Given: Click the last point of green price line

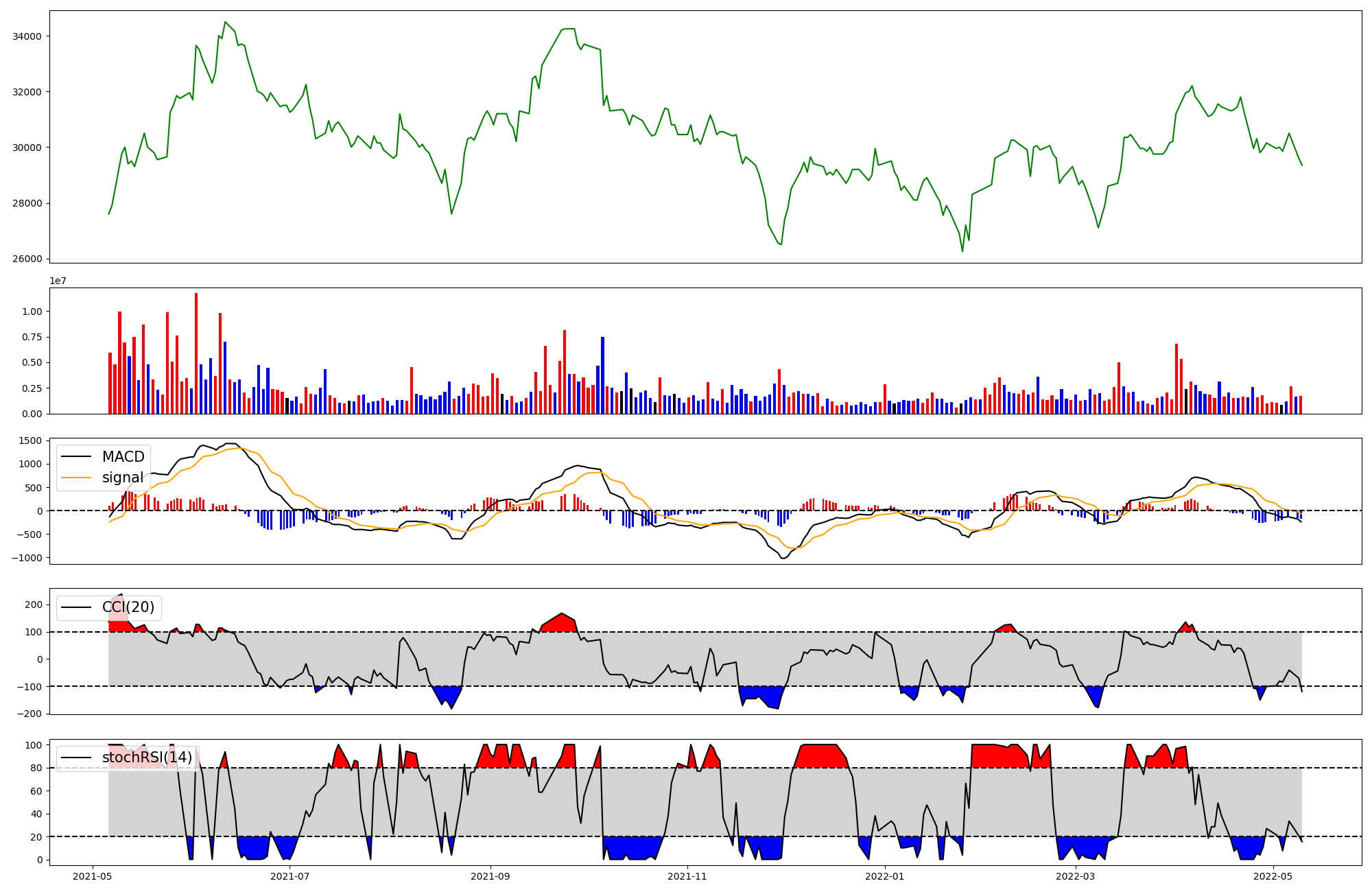Looking at the screenshot, I should 1301,165.
